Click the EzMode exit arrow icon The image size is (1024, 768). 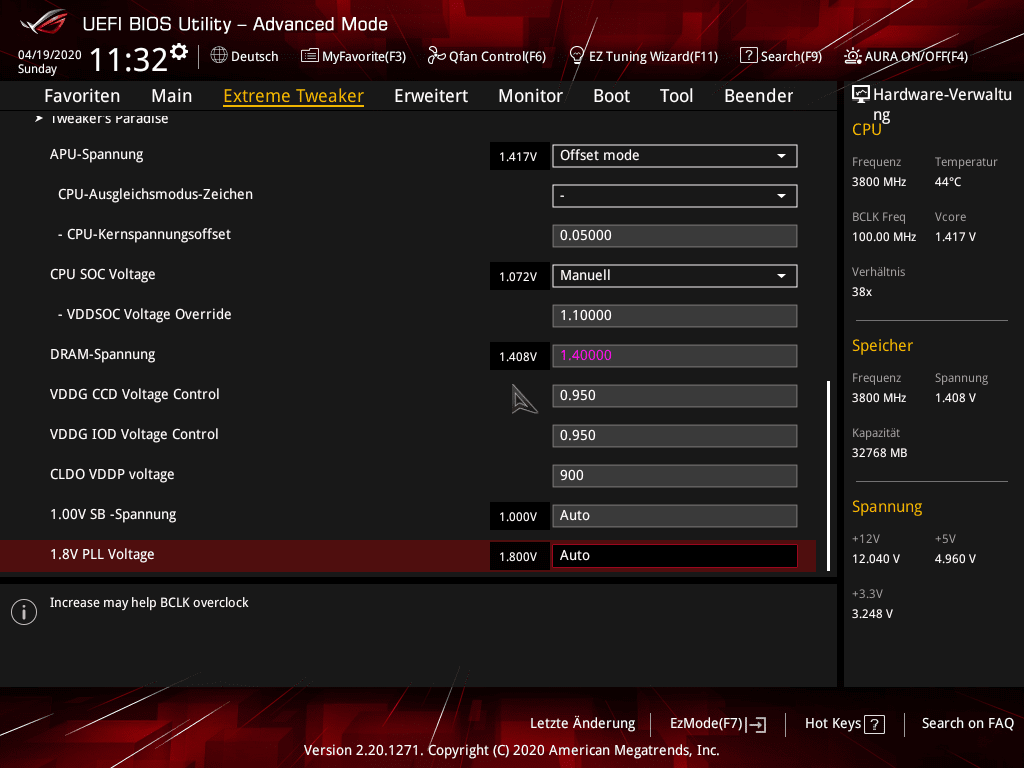coord(758,724)
